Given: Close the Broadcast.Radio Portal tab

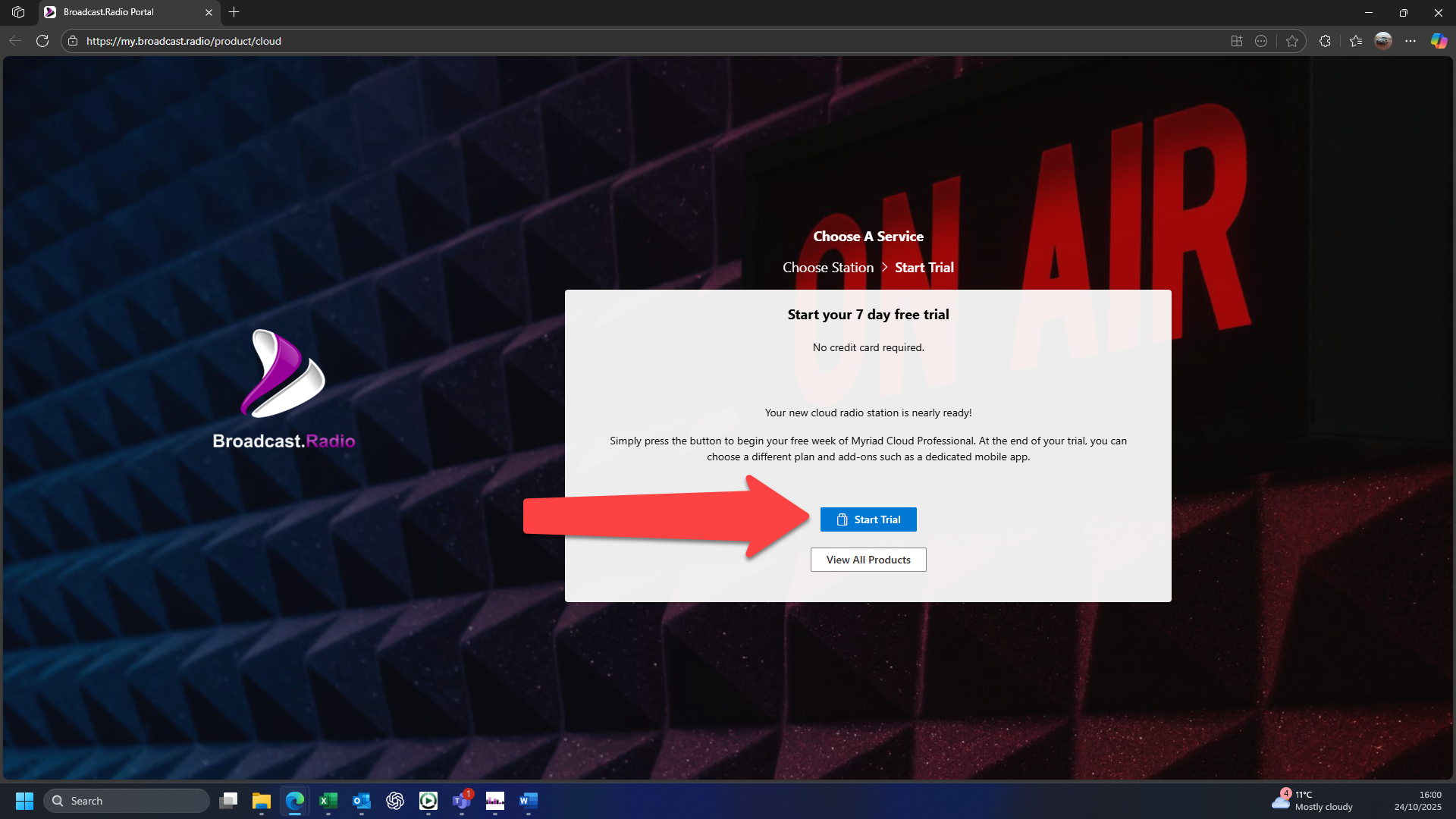Looking at the screenshot, I should pyautogui.click(x=209, y=12).
